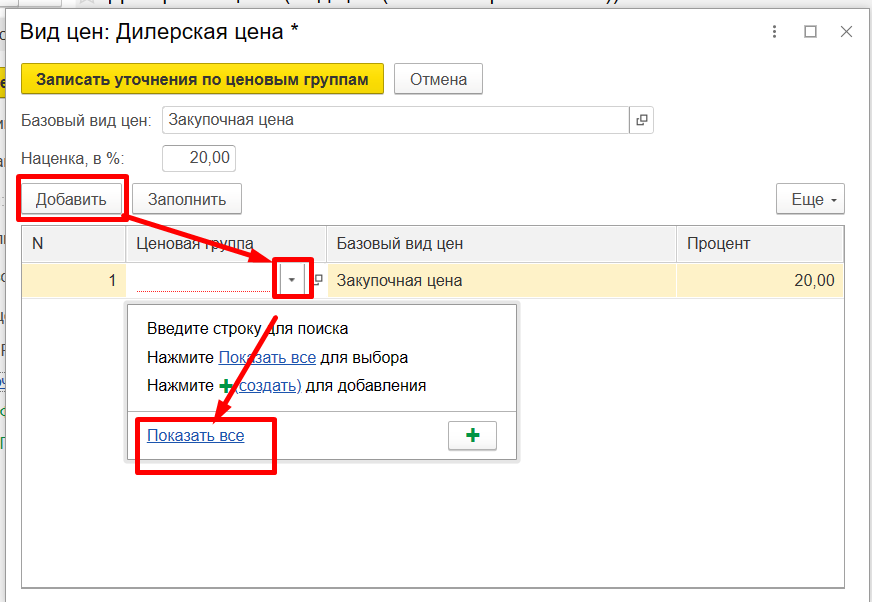Click the Добавить button
The image size is (872, 602).
[71, 199]
